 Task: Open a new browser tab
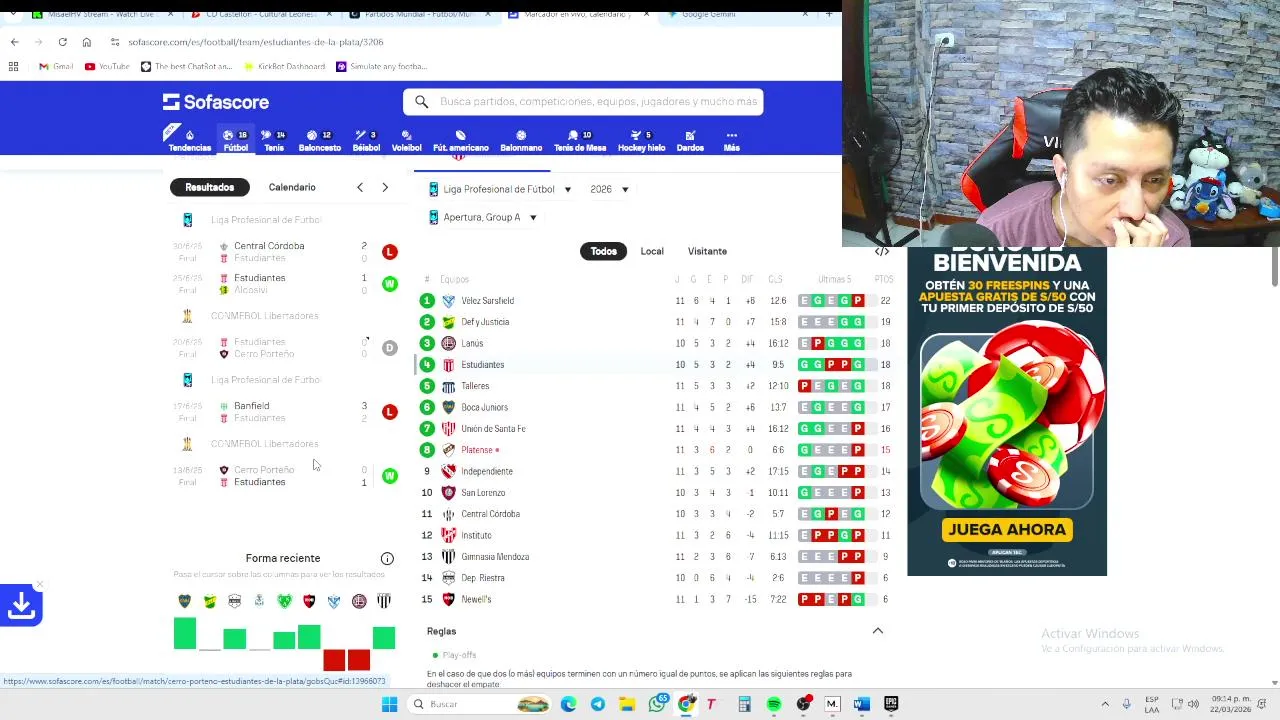tap(828, 14)
